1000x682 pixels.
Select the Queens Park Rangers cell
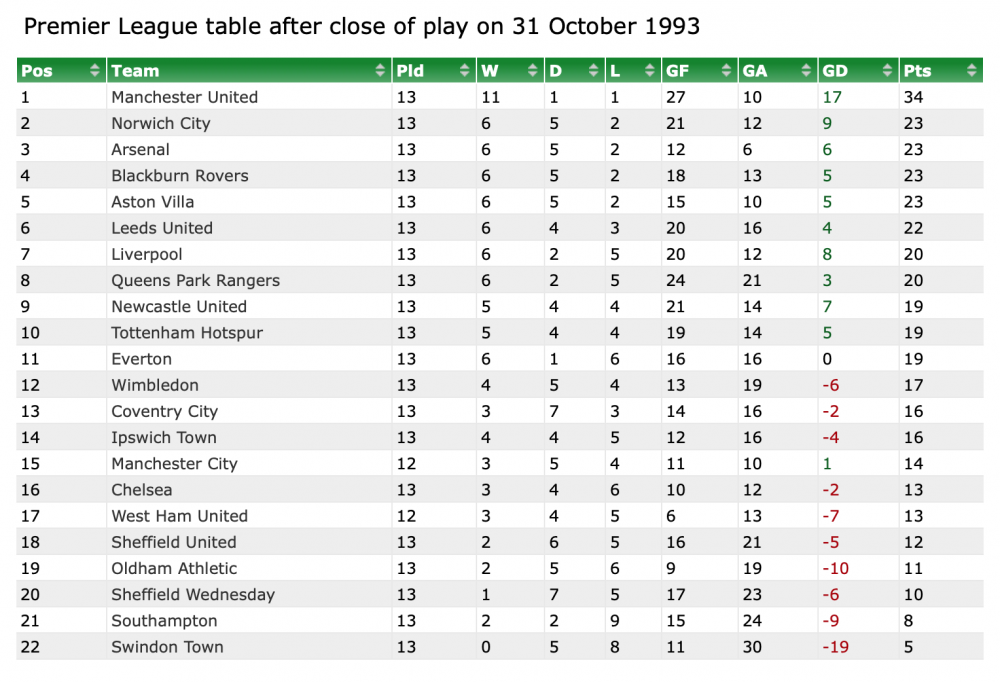click(x=195, y=280)
